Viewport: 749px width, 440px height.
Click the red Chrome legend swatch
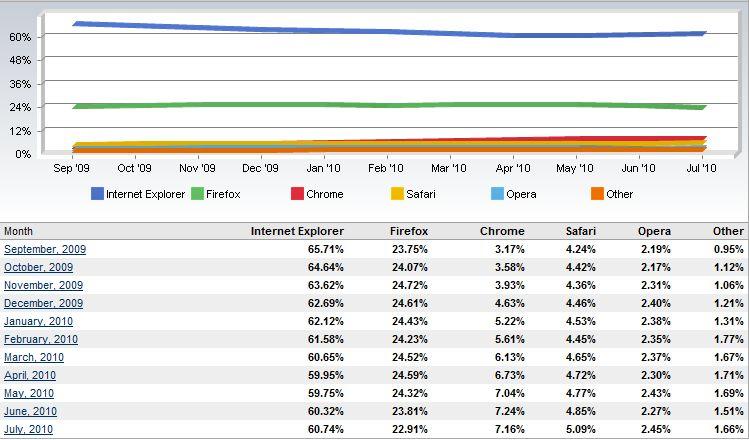click(x=297, y=194)
